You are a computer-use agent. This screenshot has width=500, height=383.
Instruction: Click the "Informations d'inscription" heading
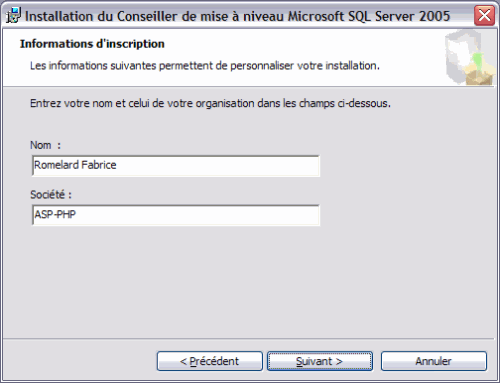pos(92,44)
